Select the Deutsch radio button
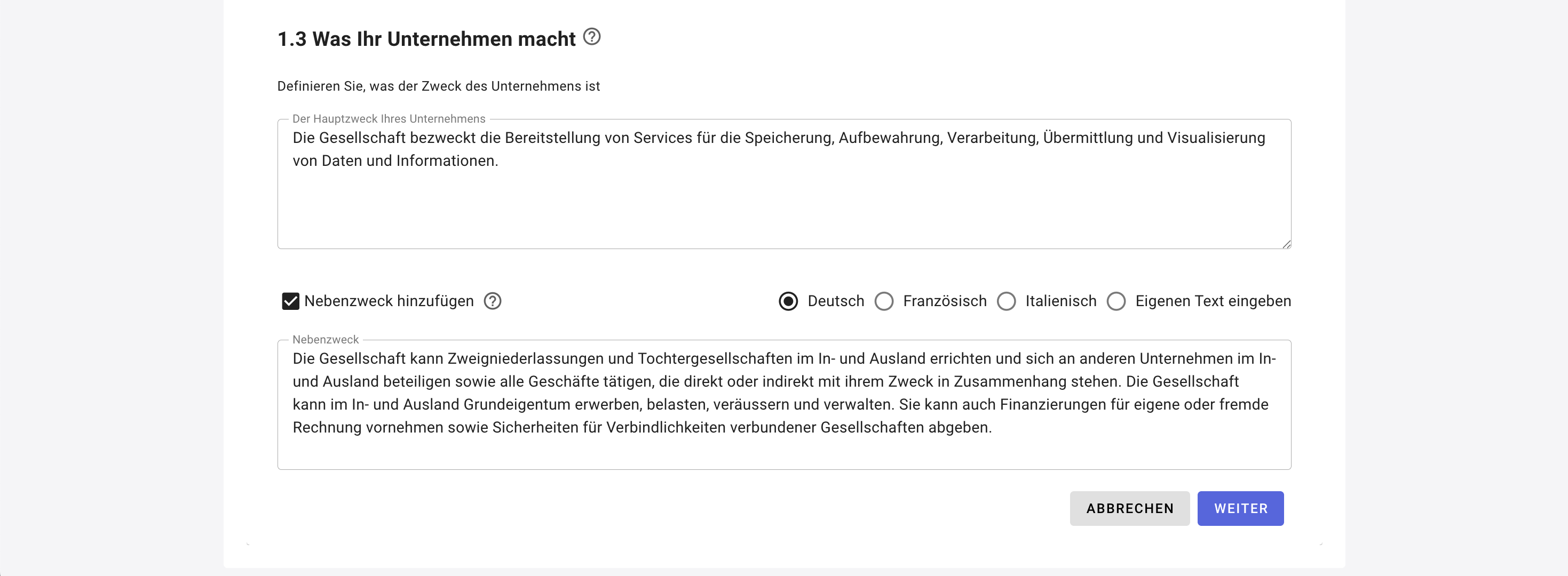 788,301
